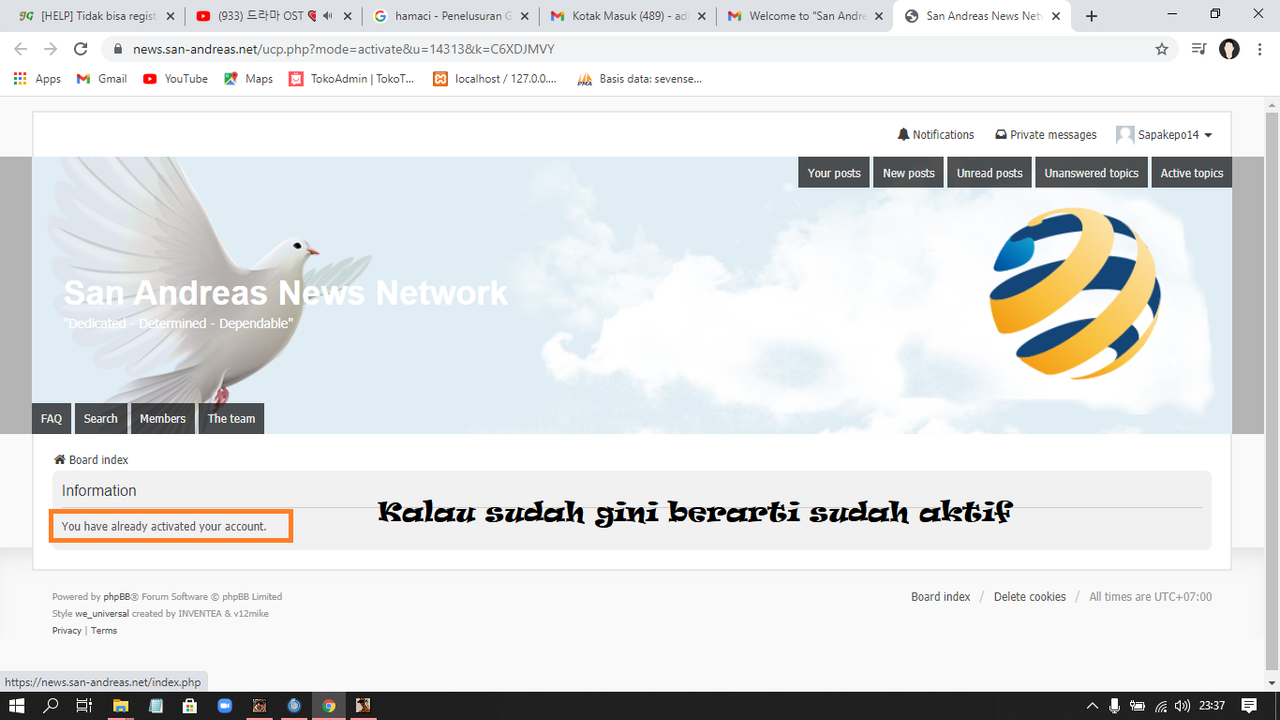Open the forum Search button
Image resolution: width=1280 pixels, height=720 pixels.
[x=100, y=419]
